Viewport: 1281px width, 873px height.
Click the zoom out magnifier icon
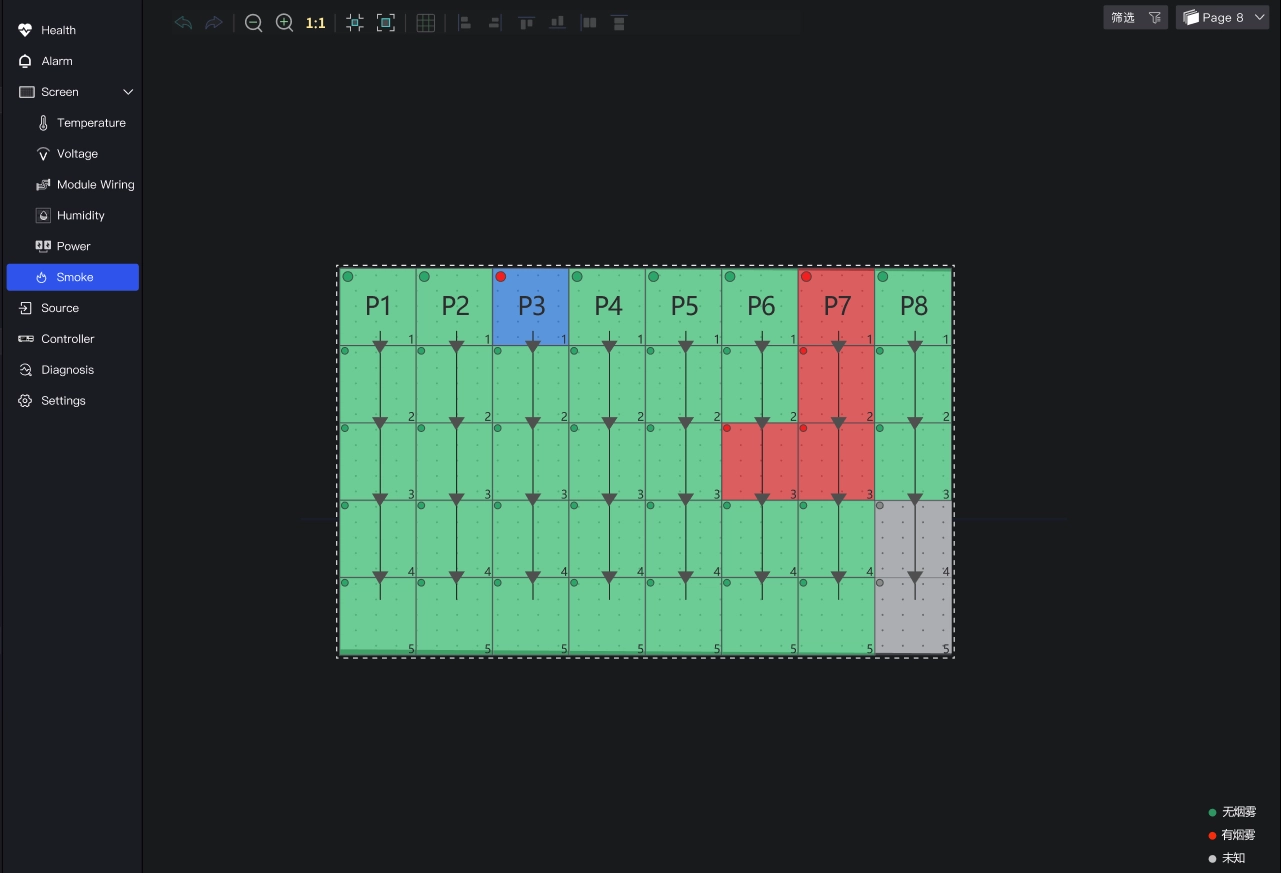point(254,23)
